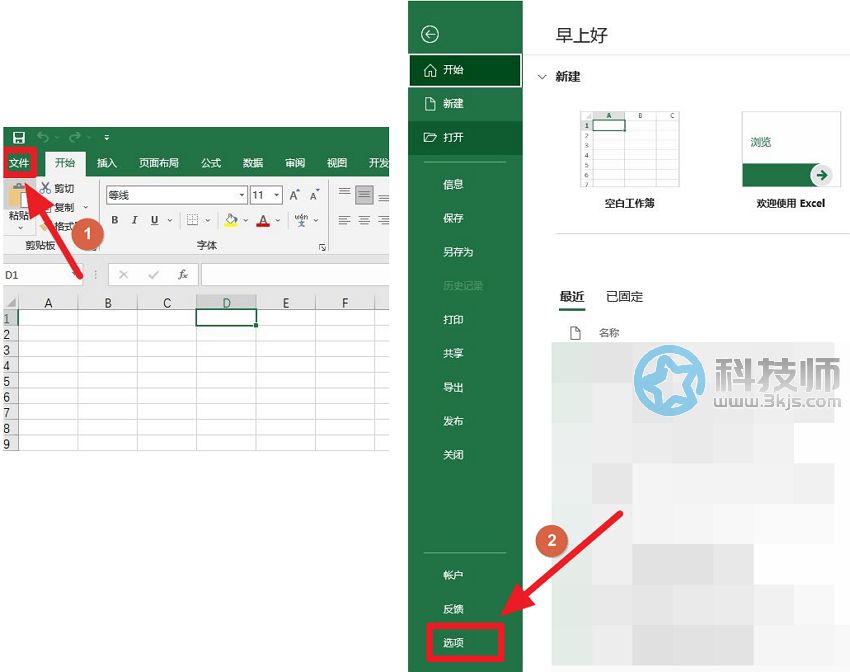Click the Increase Font Size icon
Screen dimensions: 850x672
coord(294,195)
